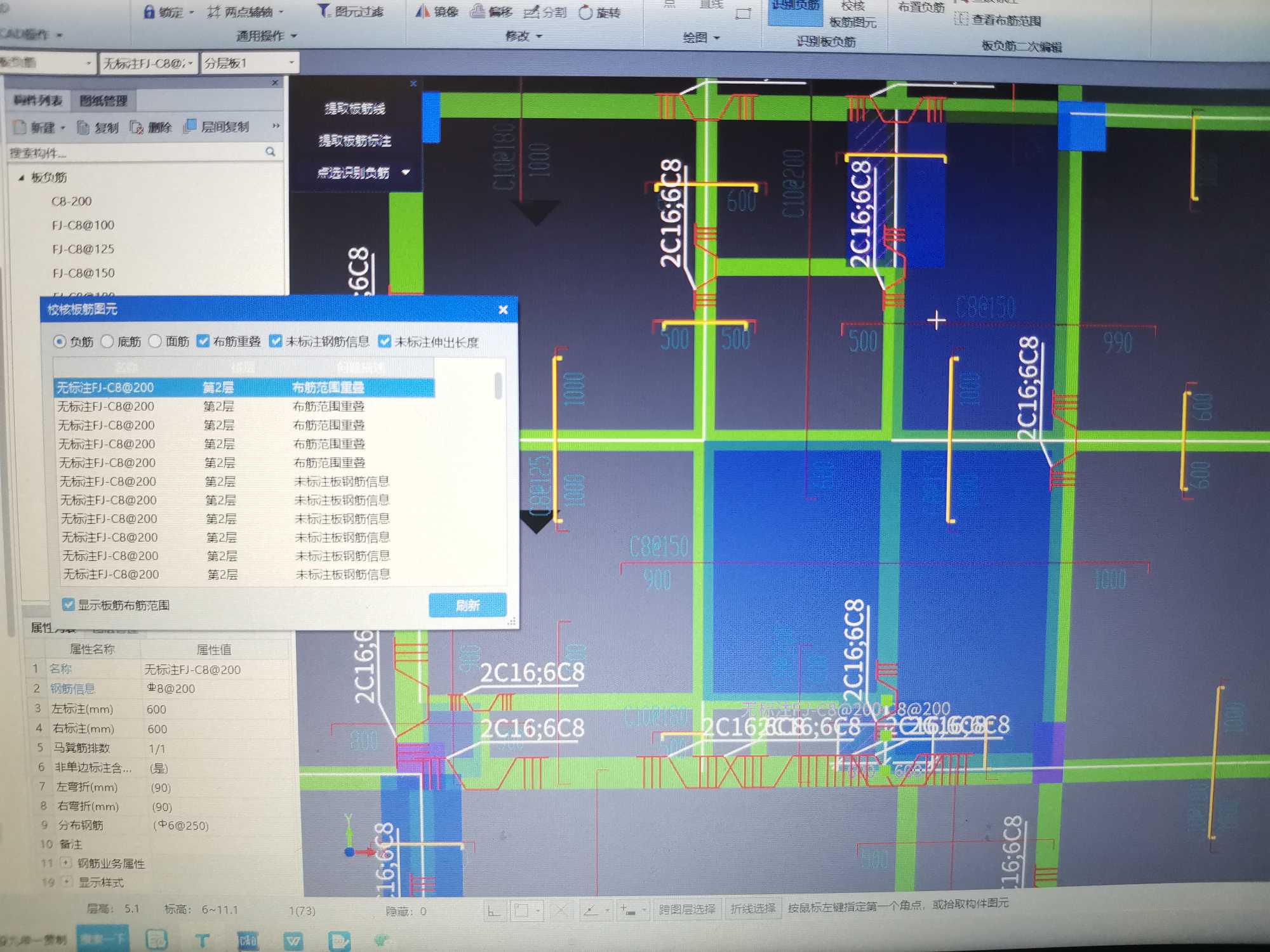This screenshot has width=1270, height=952.
Task: Open the 锁定 dropdown arrow
Action: (191, 13)
